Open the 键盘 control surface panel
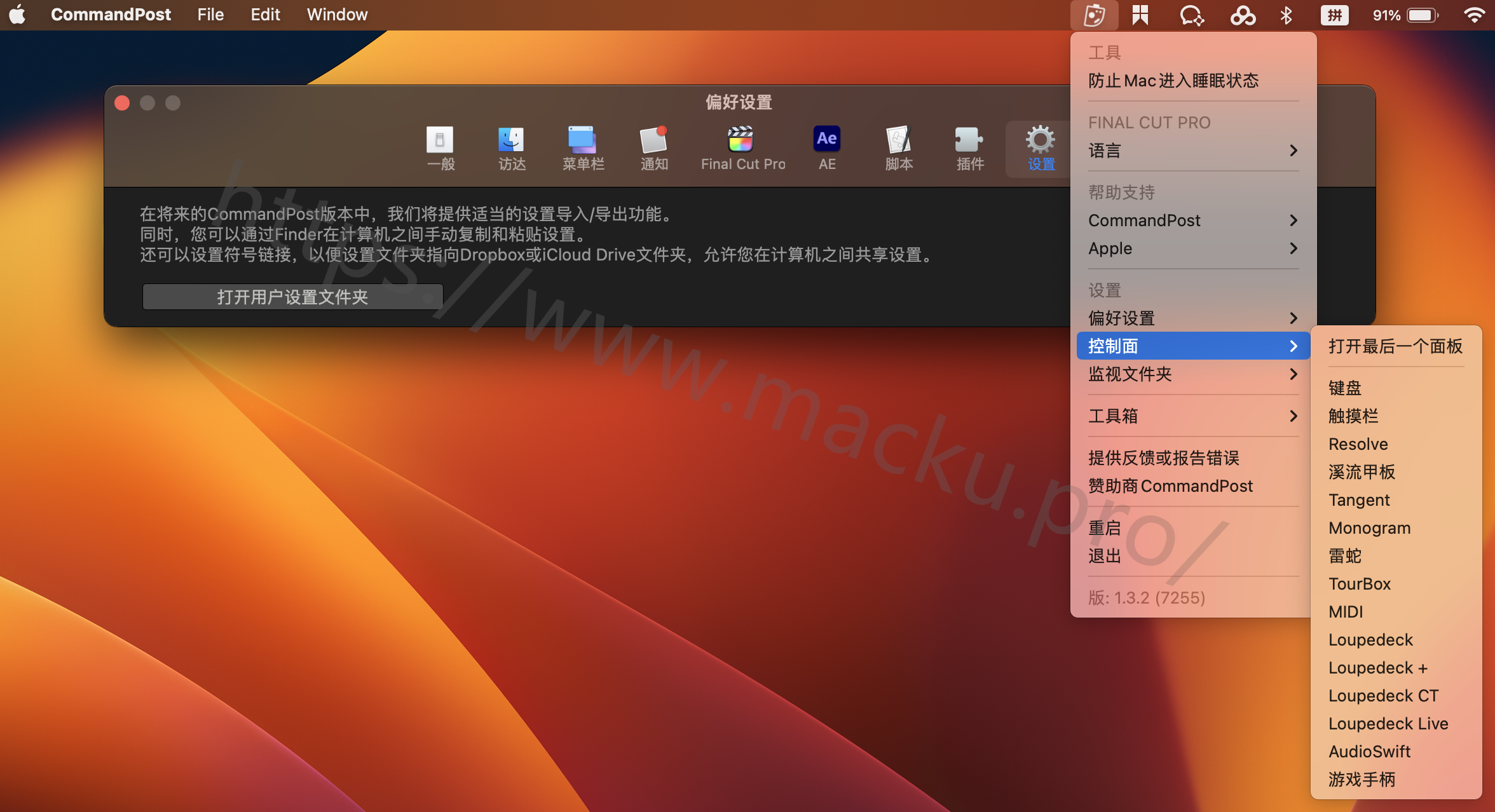 click(x=1396, y=388)
